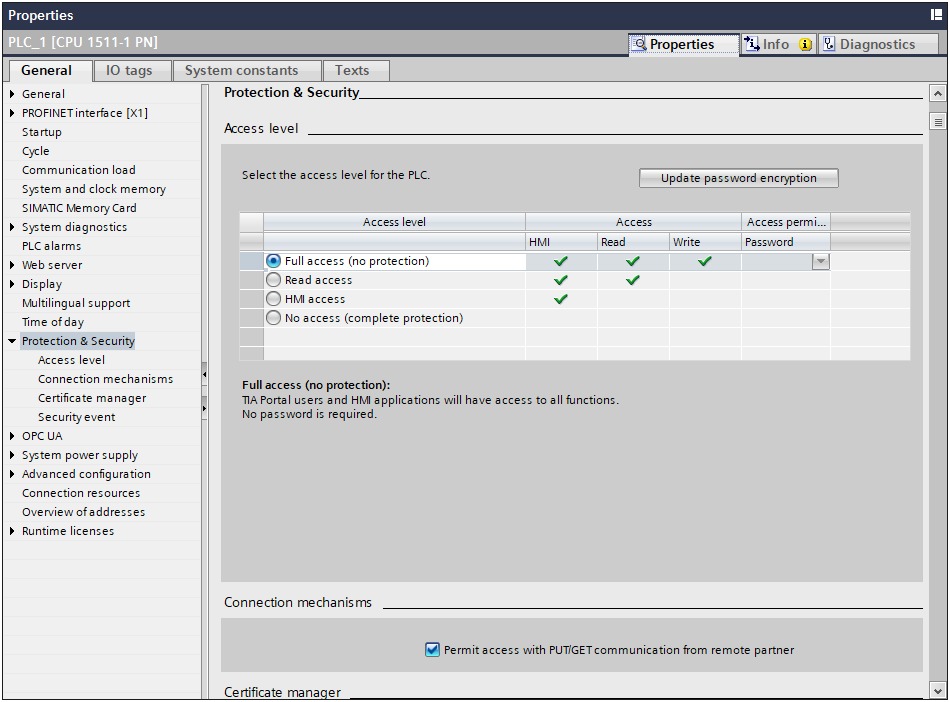The height and width of the screenshot is (702, 950).
Task: Open the Password dropdown for Full access
Action: (x=820, y=261)
